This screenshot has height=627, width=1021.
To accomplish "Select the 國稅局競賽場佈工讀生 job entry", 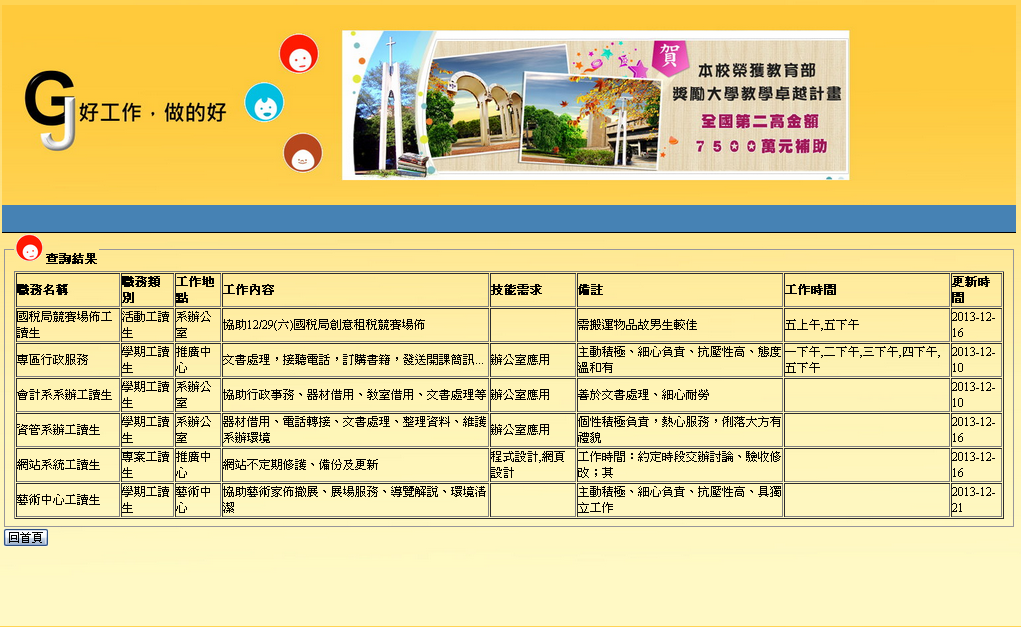I will pyautogui.click(x=65, y=325).
